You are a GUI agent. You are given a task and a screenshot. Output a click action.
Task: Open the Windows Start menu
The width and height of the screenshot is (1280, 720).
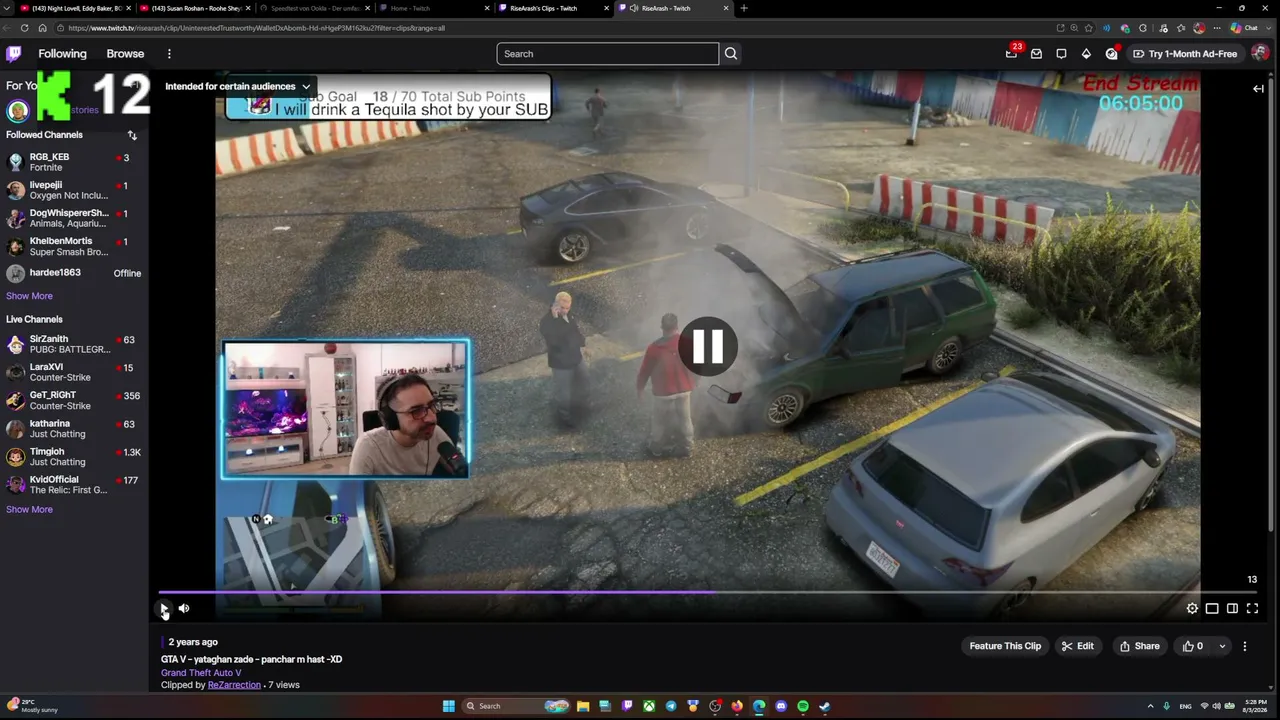point(449,706)
